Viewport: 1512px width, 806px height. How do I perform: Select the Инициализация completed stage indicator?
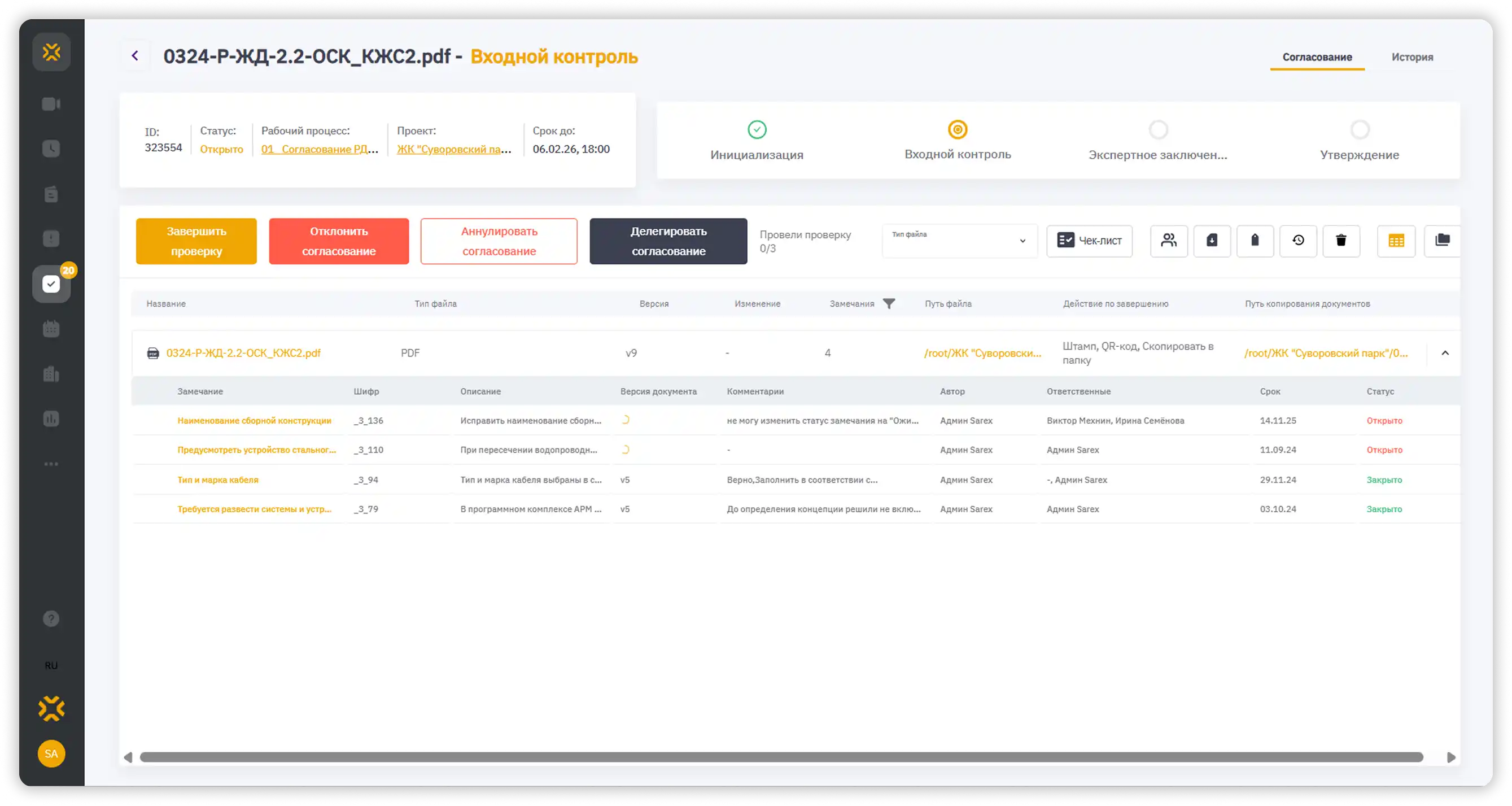757,130
